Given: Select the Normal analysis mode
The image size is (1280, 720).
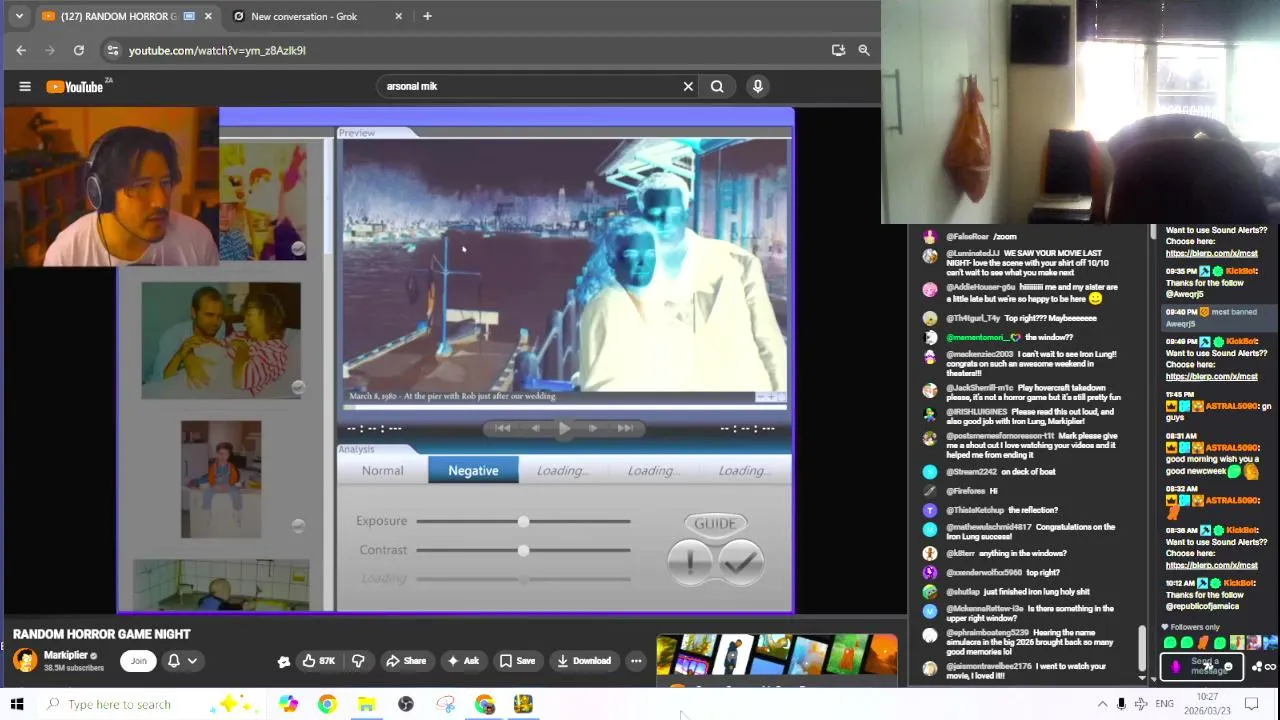Looking at the screenshot, I should point(383,471).
